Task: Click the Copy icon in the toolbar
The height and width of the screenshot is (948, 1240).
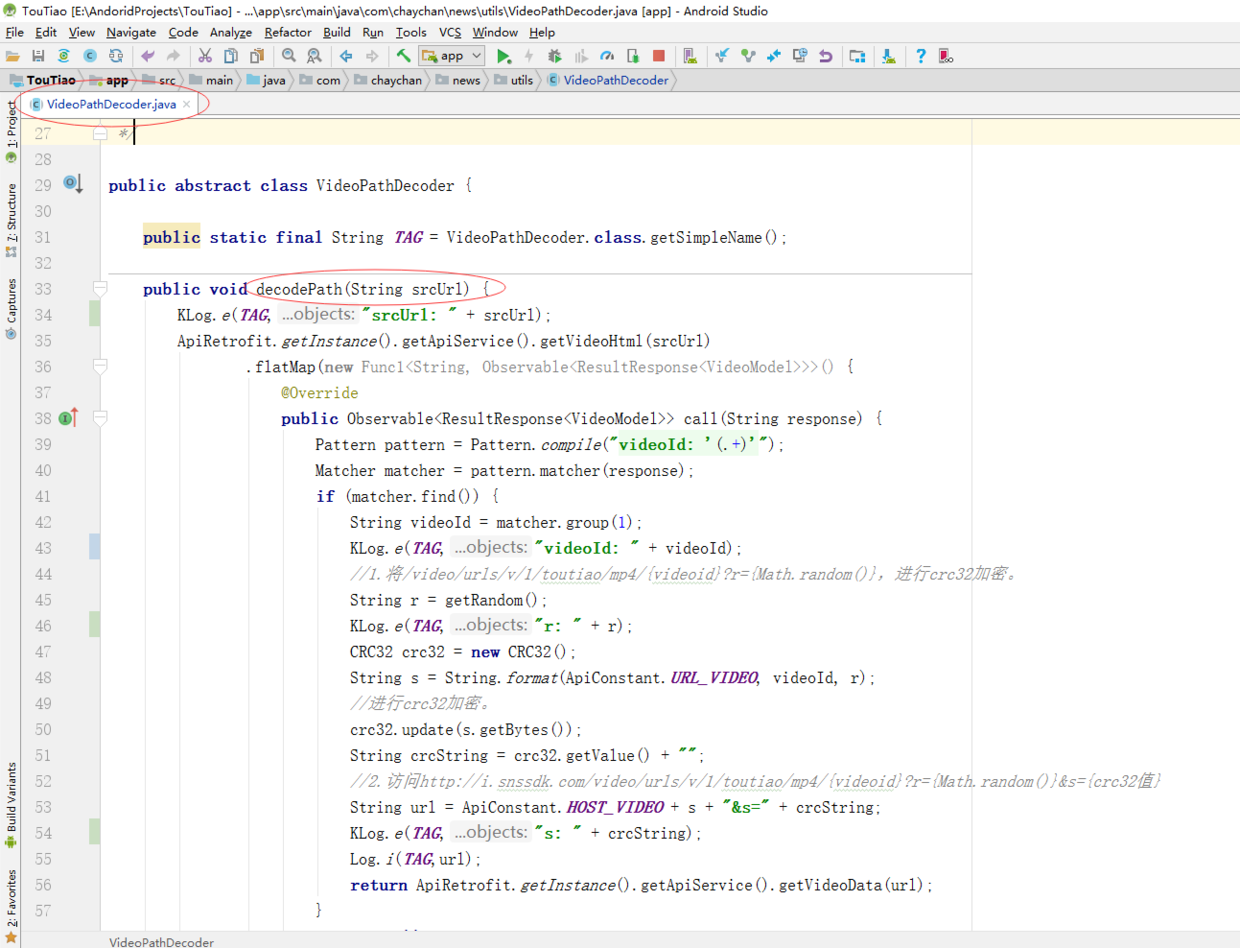Action: click(231, 56)
